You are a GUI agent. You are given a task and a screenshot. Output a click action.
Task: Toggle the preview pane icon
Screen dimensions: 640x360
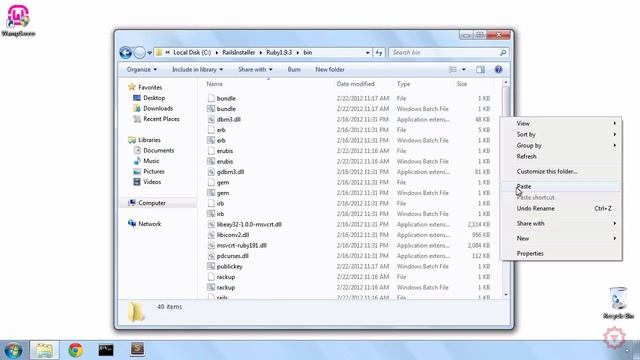(x=480, y=70)
